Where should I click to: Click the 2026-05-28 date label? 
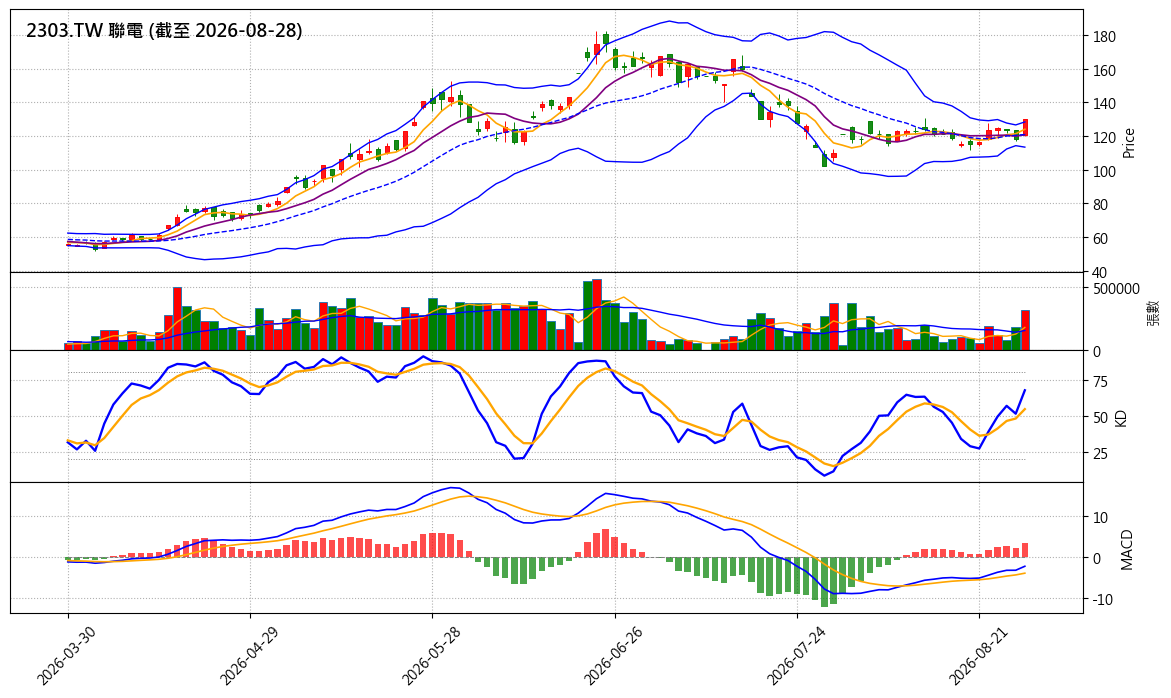coord(431,655)
